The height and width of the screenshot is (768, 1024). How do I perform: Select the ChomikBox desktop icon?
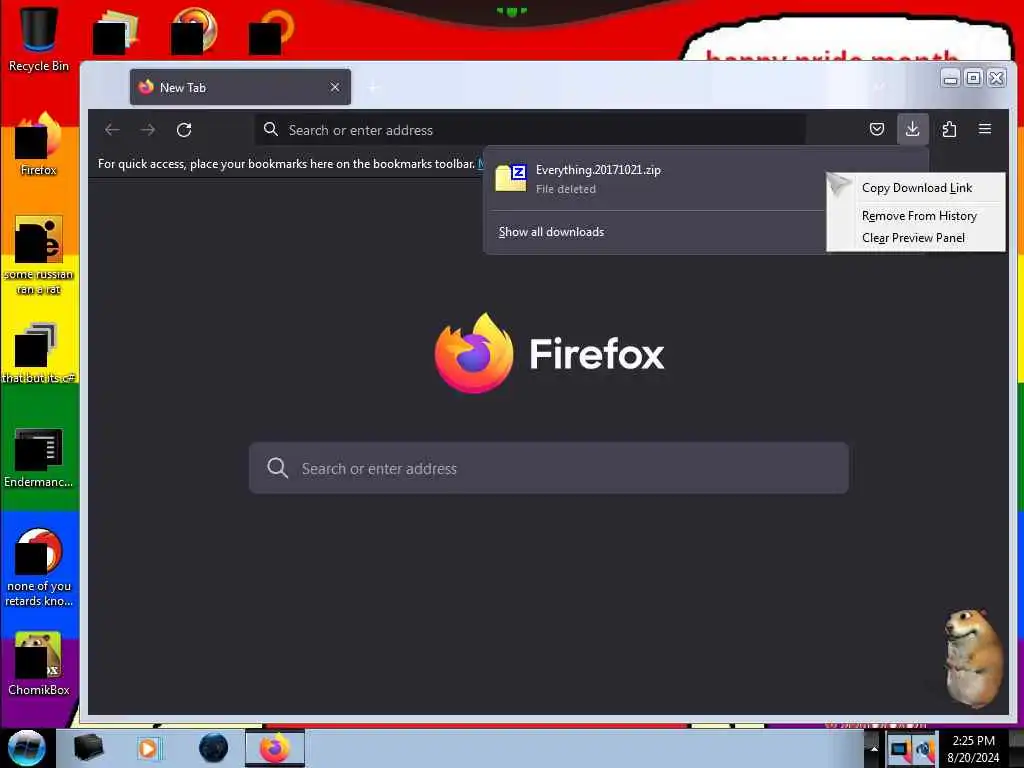(39, 664)
